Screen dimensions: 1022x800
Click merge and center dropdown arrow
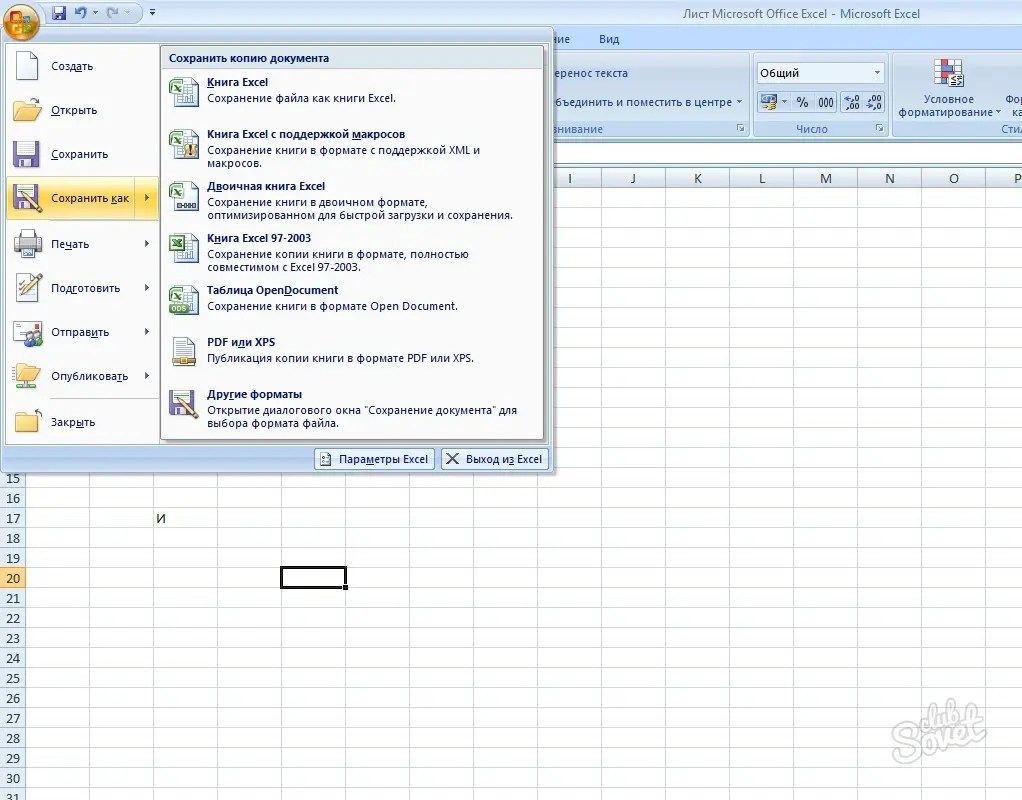tap(739, 102)
